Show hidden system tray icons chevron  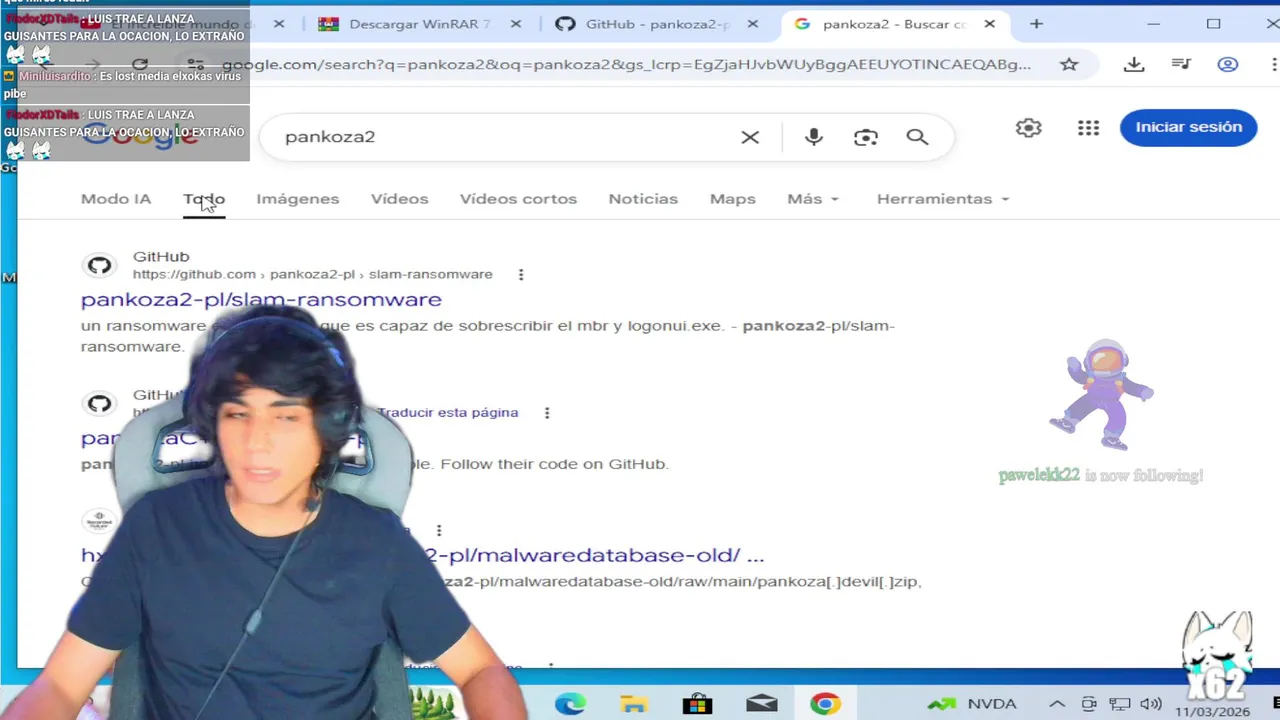[x=1057, y=704]
